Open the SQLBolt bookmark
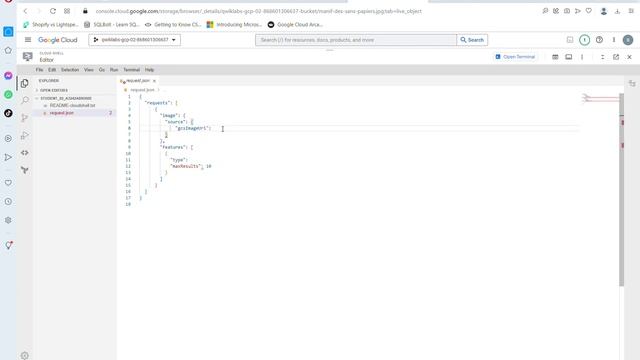 click(112, 24)
